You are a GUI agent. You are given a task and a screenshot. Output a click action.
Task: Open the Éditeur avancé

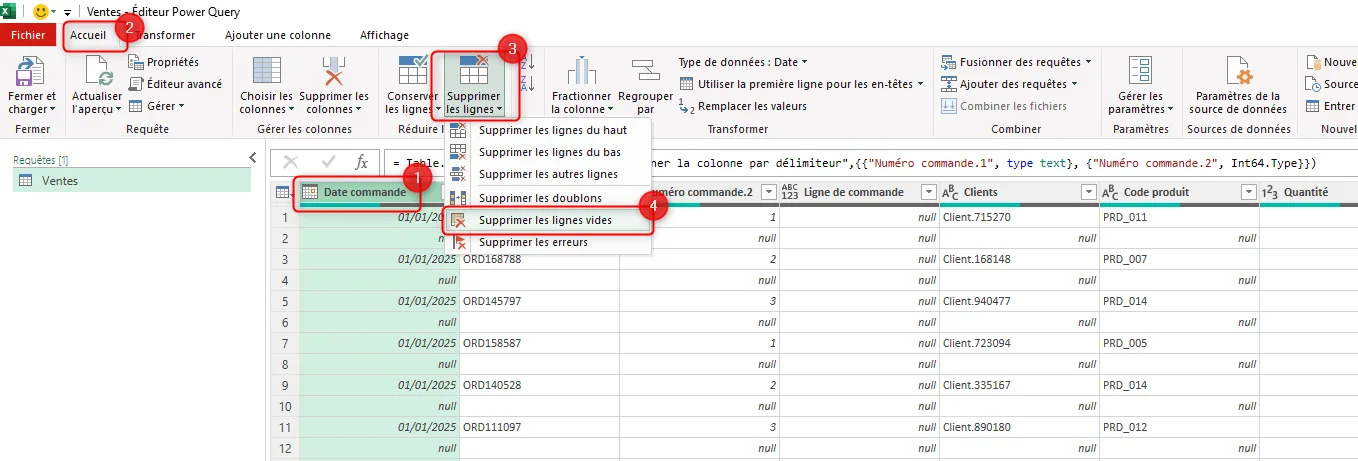point(175,84)
